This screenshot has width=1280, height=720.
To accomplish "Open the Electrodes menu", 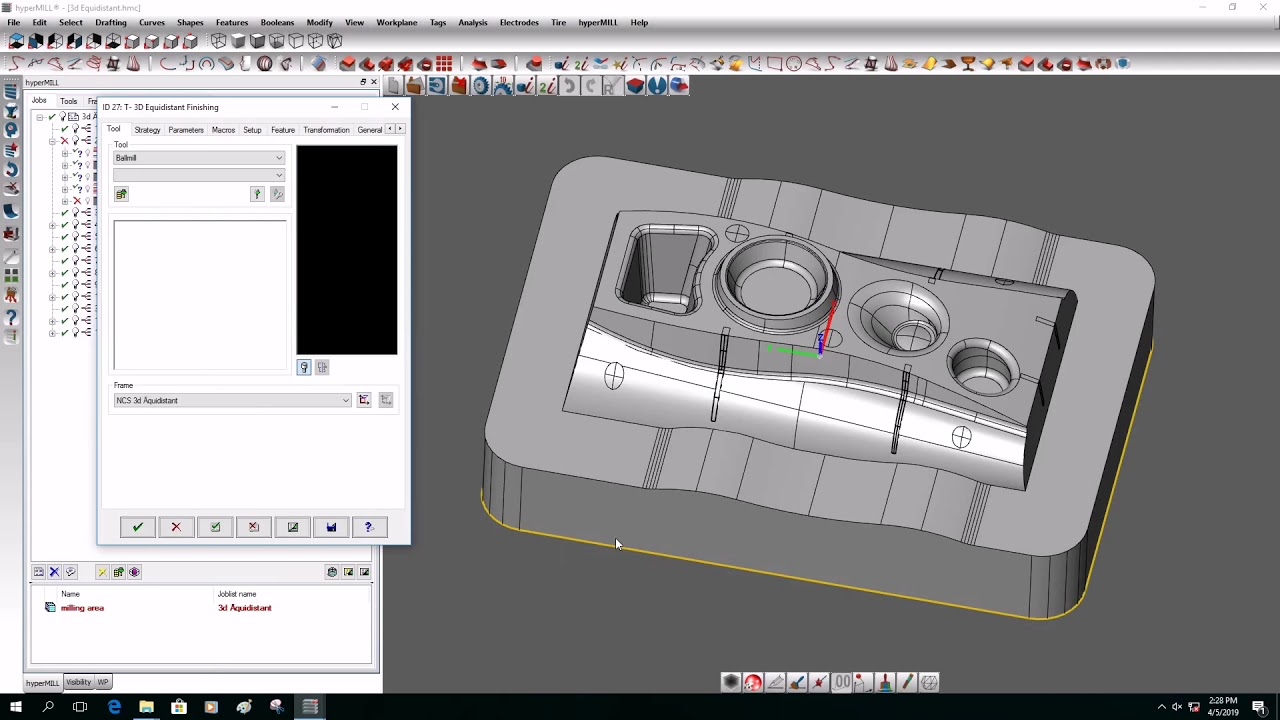I will coord(520,22).
